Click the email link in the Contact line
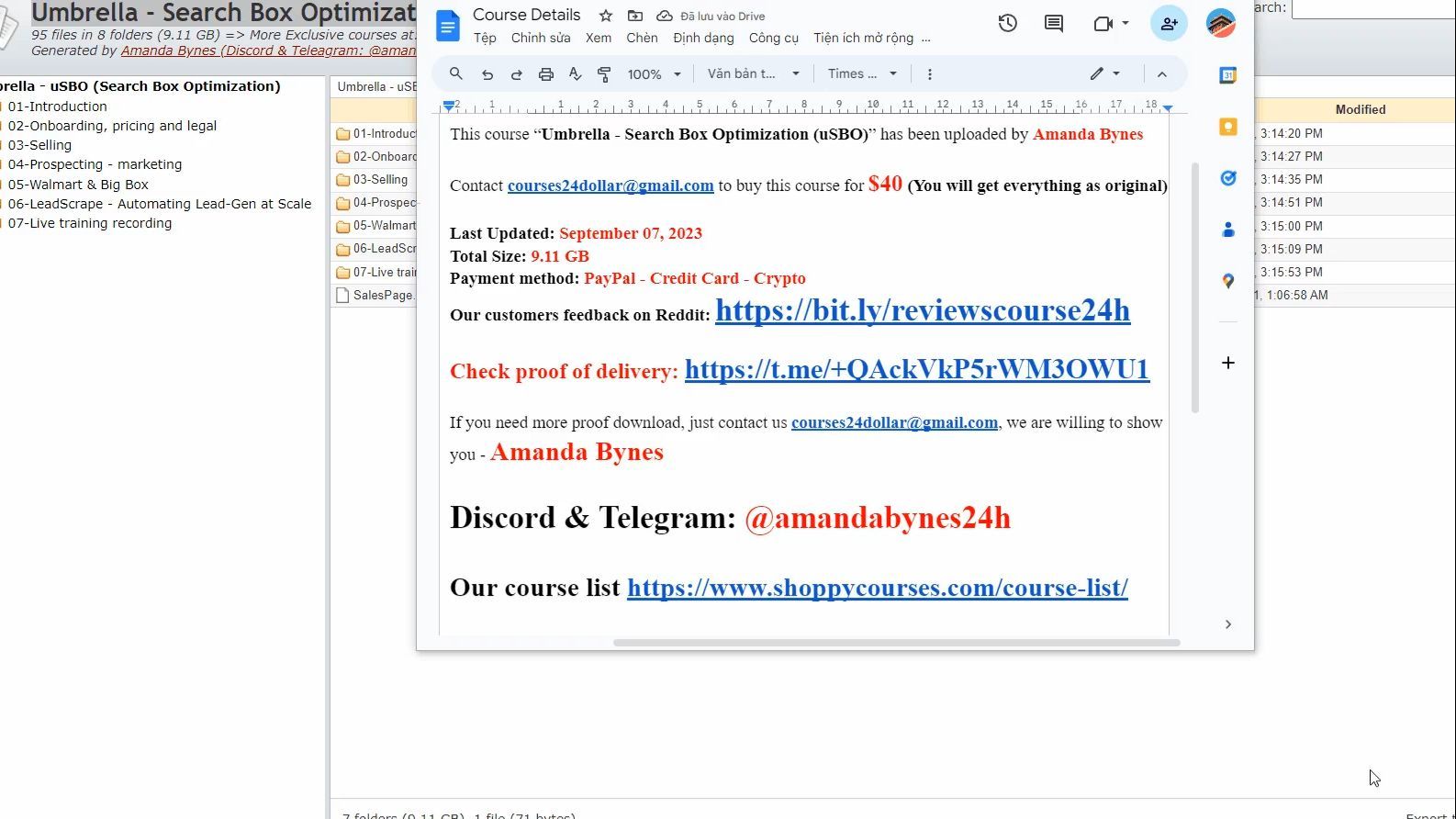The height and width of the screenshot is (819, 1456). pos(610,185)
